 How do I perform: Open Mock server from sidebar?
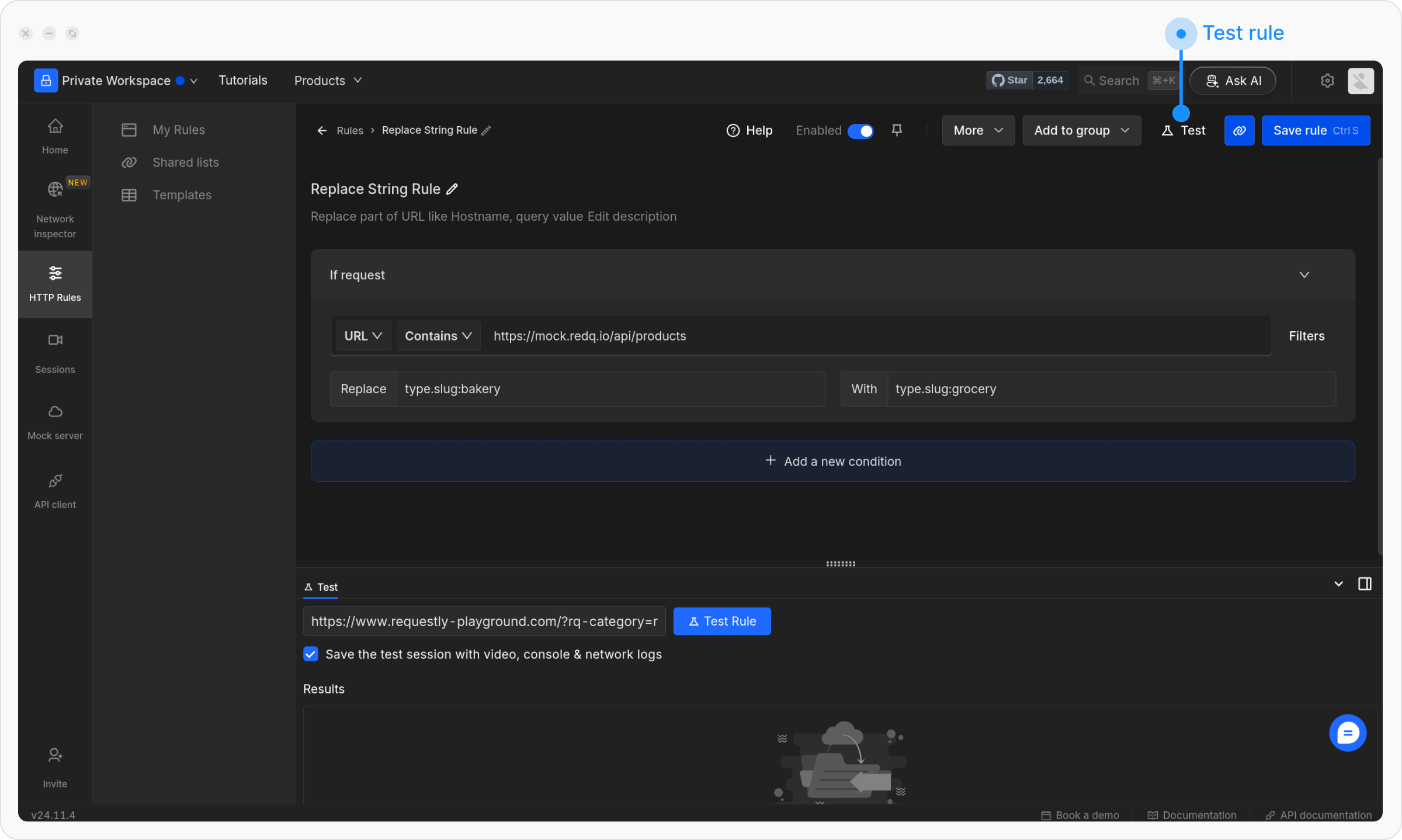[55, 422]
